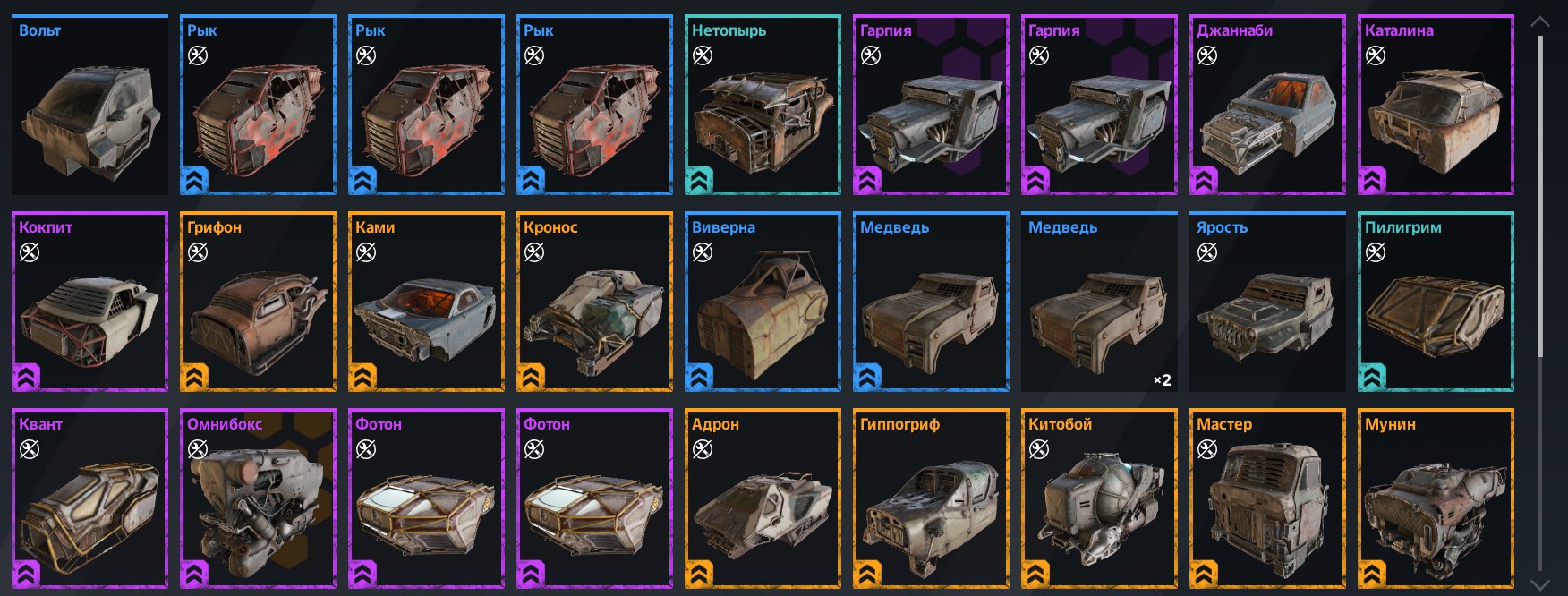Click the non-tradable icon on Китобой

(1039, 449)
